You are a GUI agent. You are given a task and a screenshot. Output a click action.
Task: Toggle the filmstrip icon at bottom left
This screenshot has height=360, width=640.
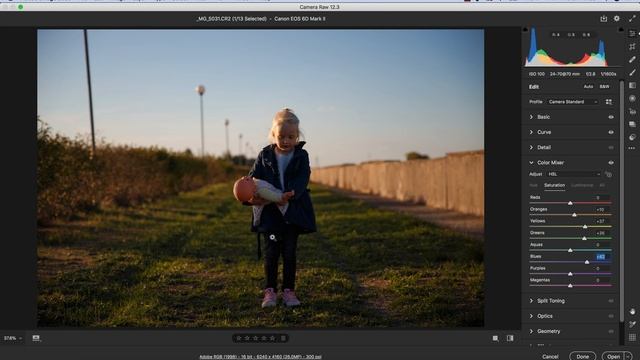(36, 338)
